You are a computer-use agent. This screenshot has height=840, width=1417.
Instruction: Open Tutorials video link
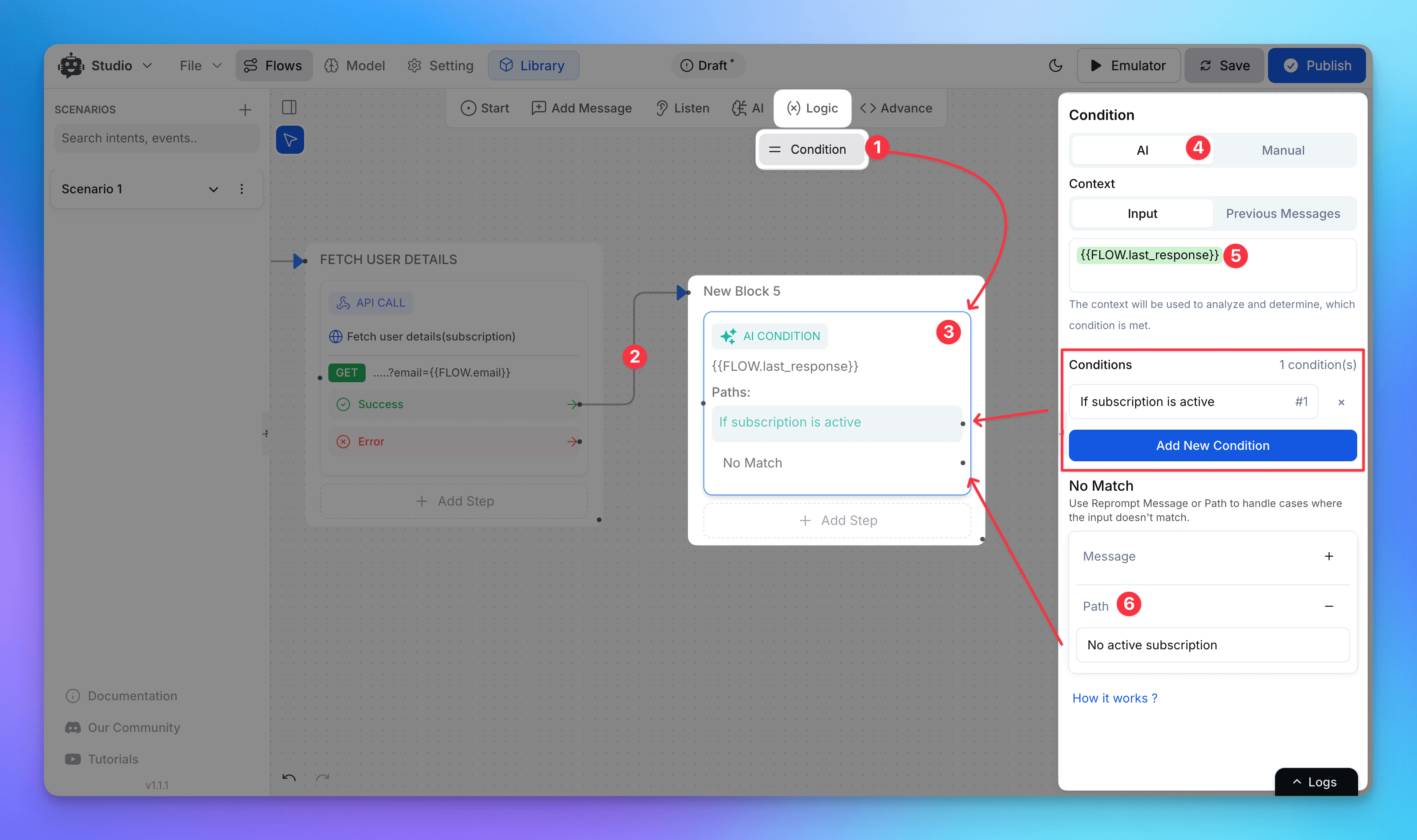(102, 759)
